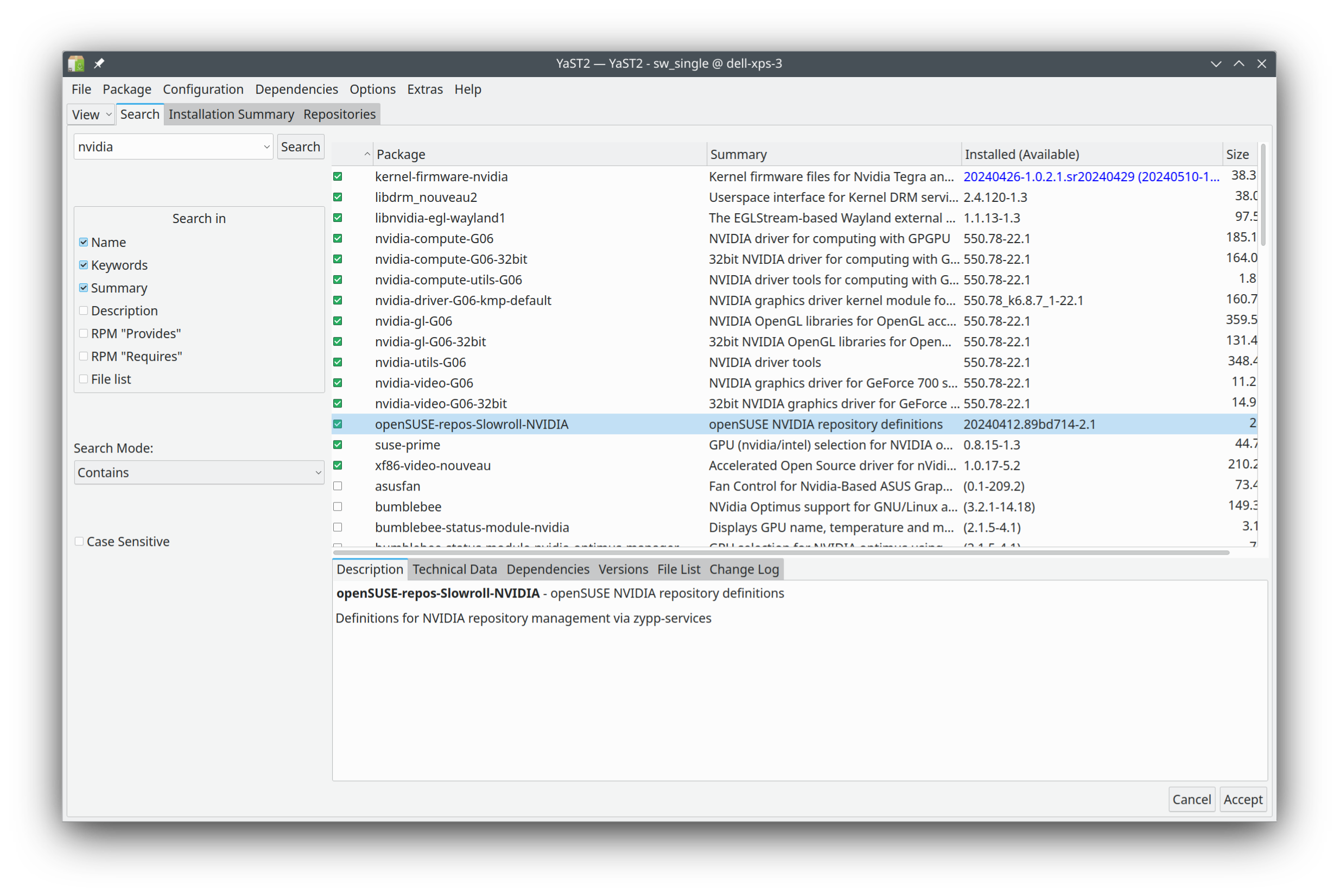Check the RPM "Requires" option
Viewport: 1340px width, 896px height.
click(x=84, y=357)
